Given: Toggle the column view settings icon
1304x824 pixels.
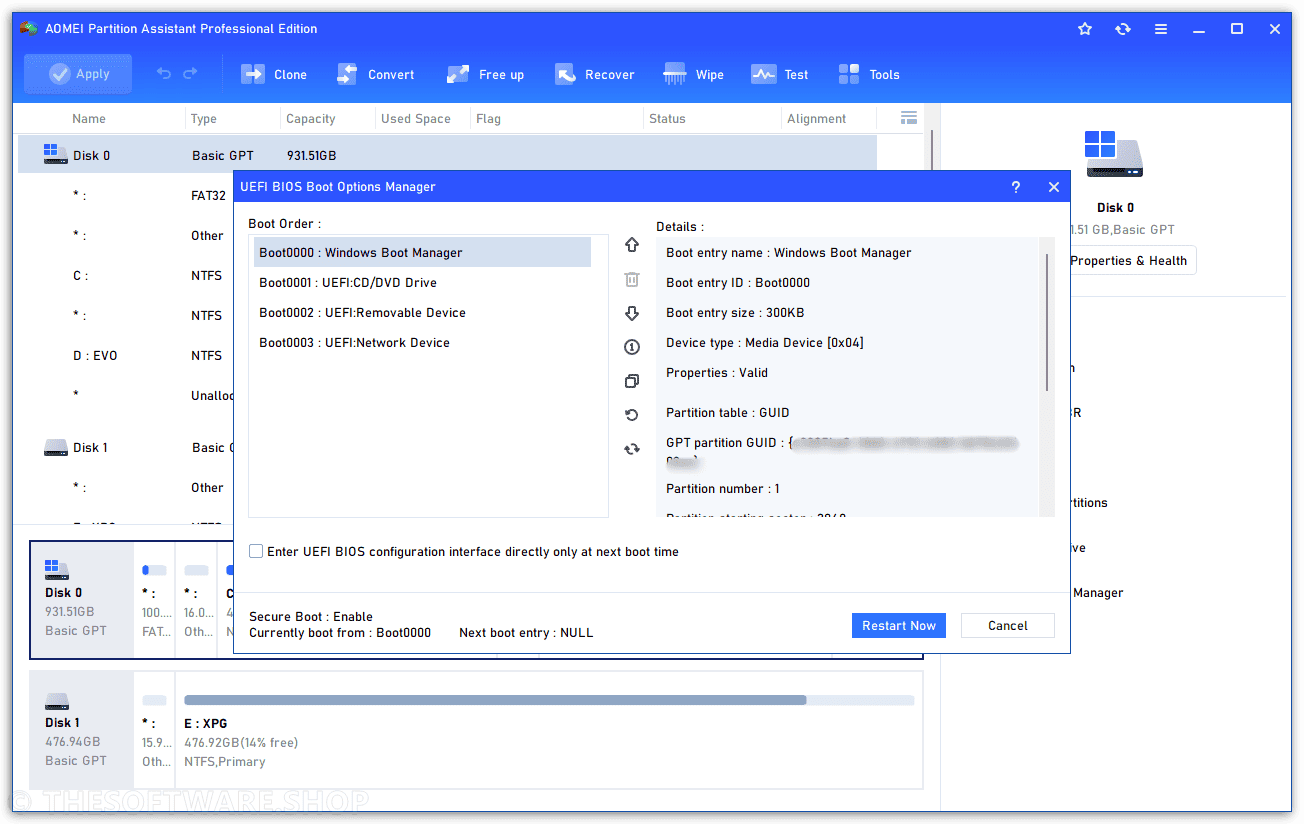Looking at the screenshot, I should pyautogui.click(x=908, y=118).
